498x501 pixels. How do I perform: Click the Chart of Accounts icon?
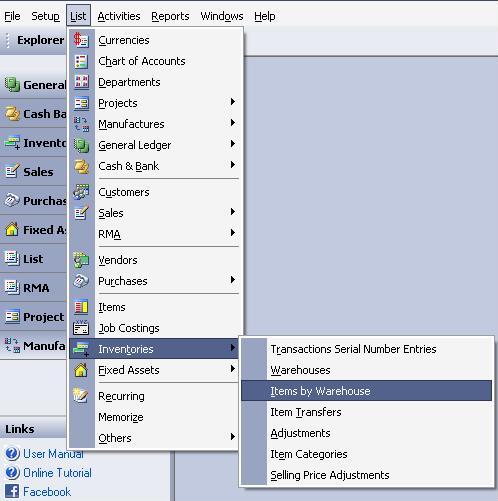[81, 61]
